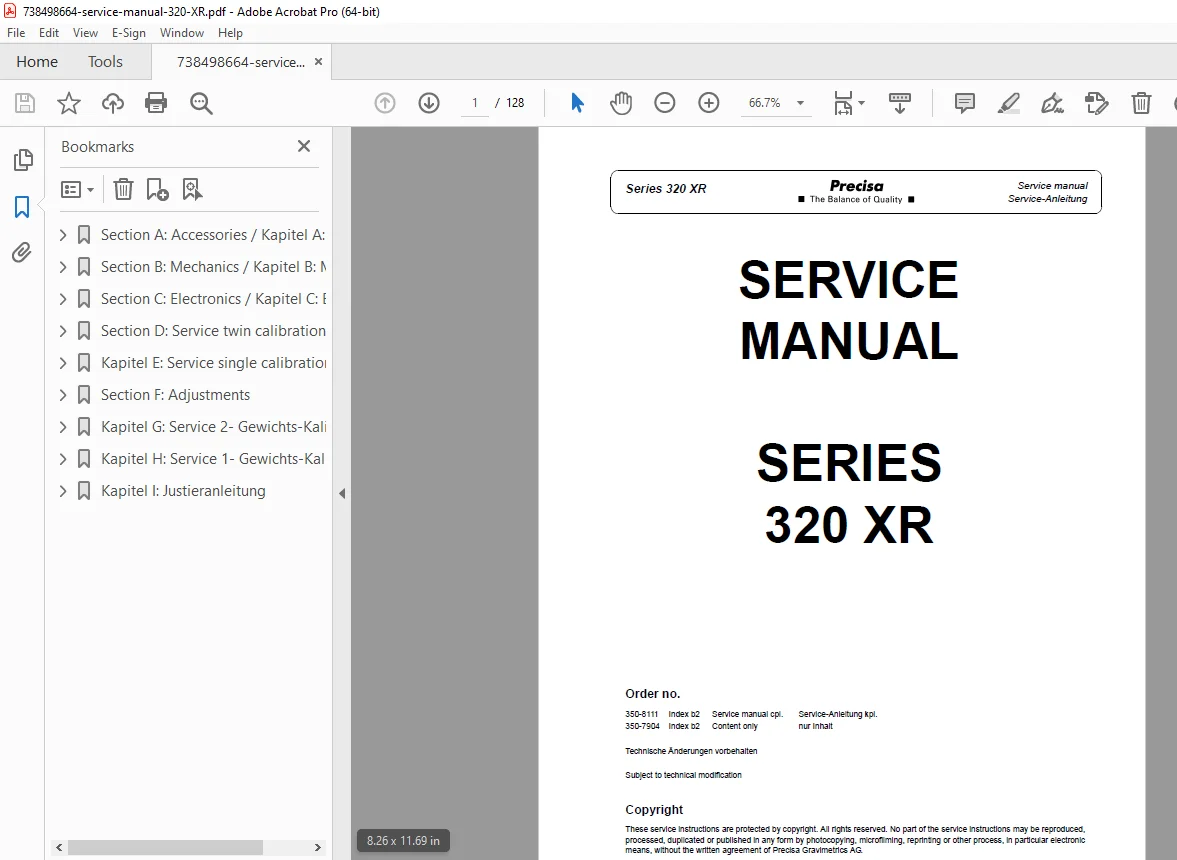Add new bookmark icon

tap(158, 189)
